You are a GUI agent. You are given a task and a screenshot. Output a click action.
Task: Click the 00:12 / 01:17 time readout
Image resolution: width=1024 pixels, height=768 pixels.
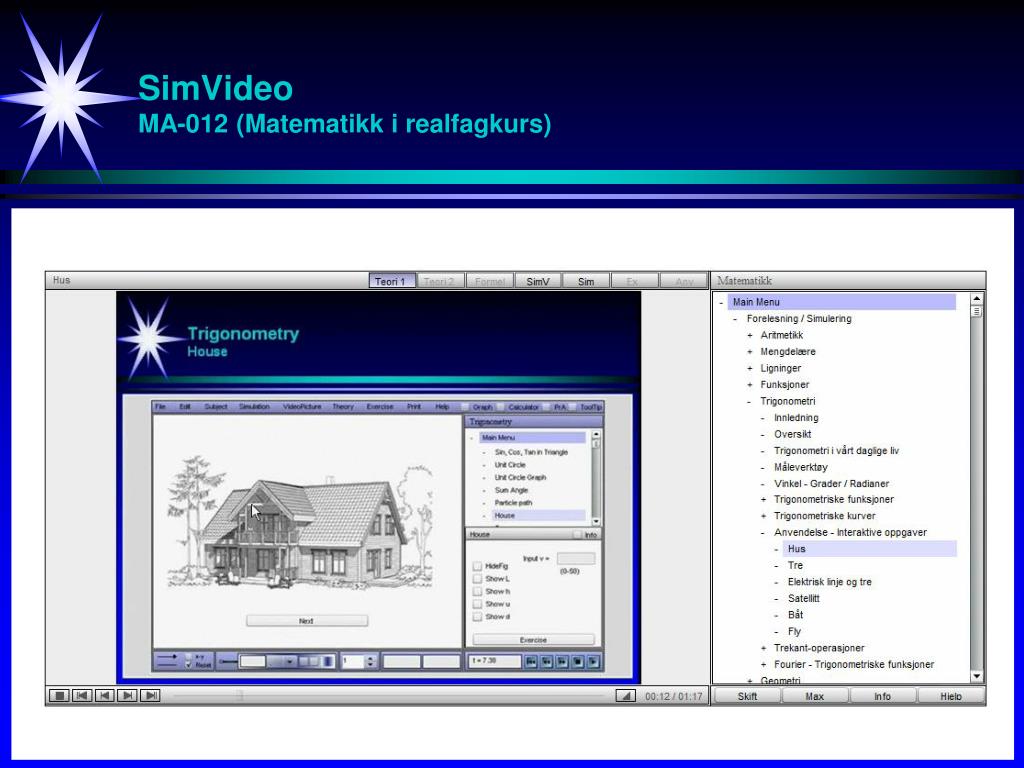[673, 696]
